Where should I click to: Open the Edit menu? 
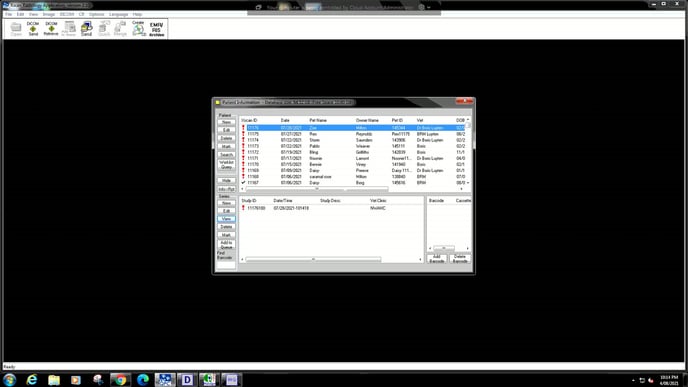click(20, 14)
